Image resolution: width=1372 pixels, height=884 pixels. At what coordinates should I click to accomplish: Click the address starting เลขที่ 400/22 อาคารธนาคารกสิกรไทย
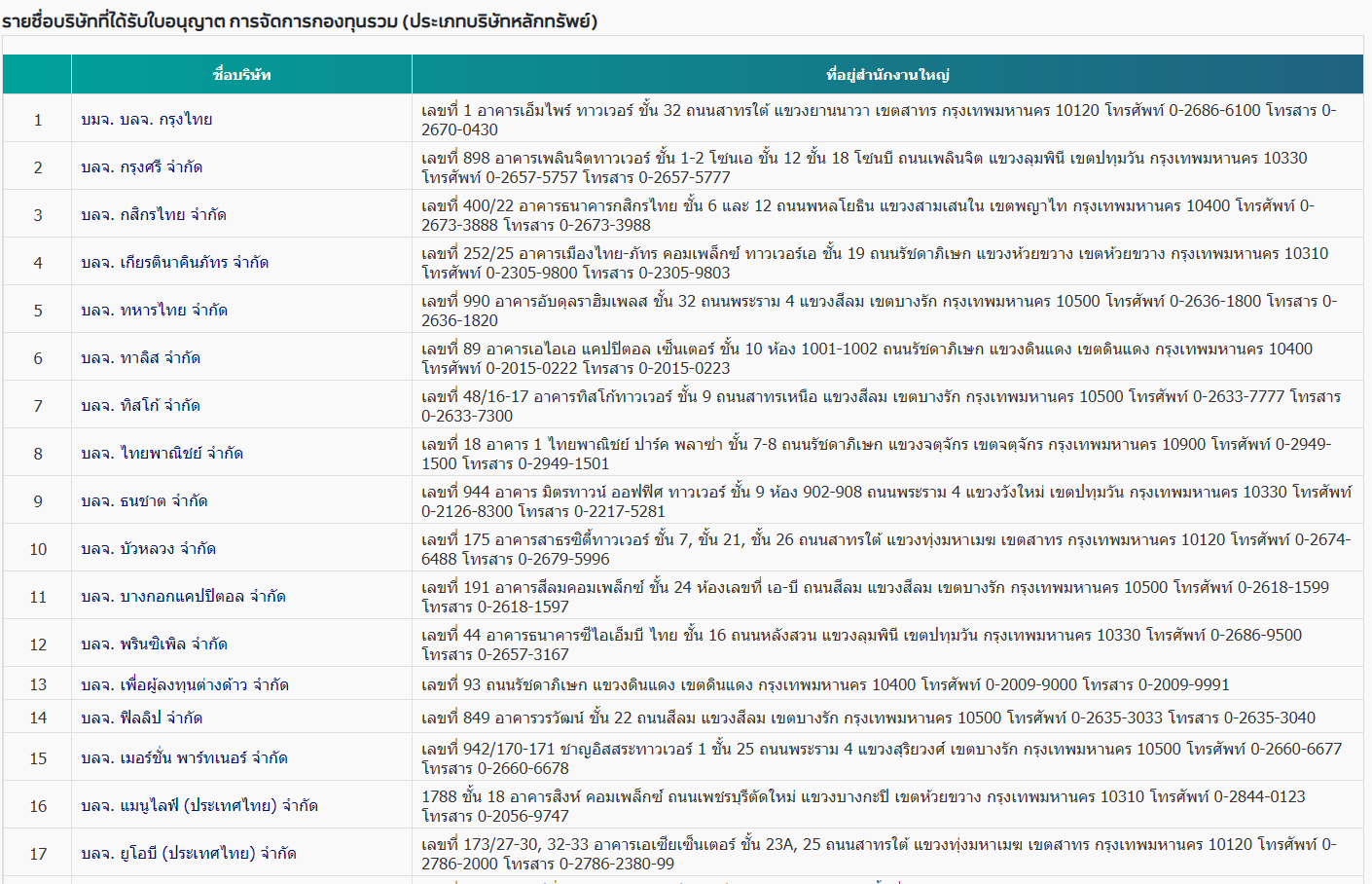click(868, 214)
